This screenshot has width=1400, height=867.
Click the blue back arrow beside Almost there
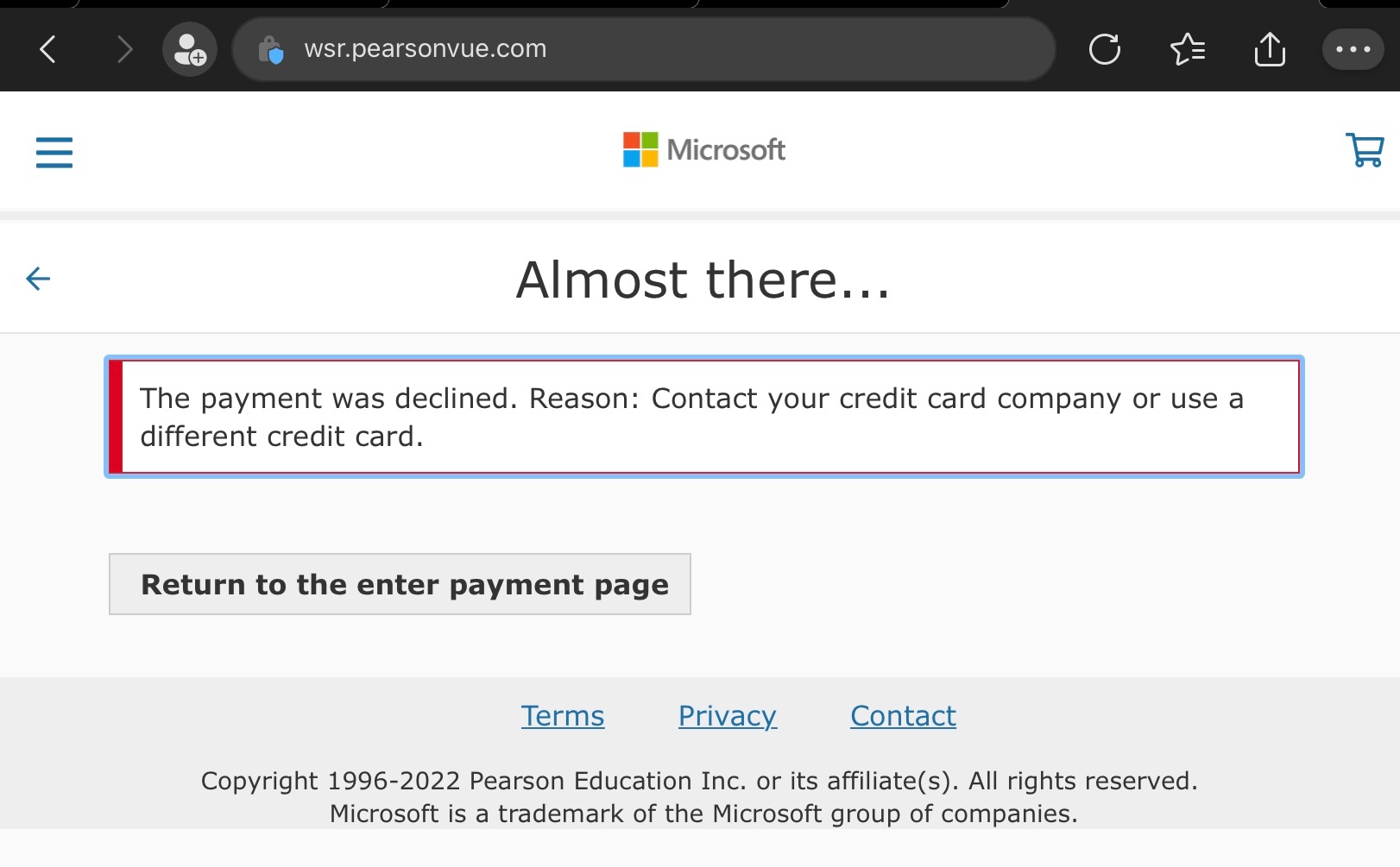pyautogui.click(x=38, y=279)
